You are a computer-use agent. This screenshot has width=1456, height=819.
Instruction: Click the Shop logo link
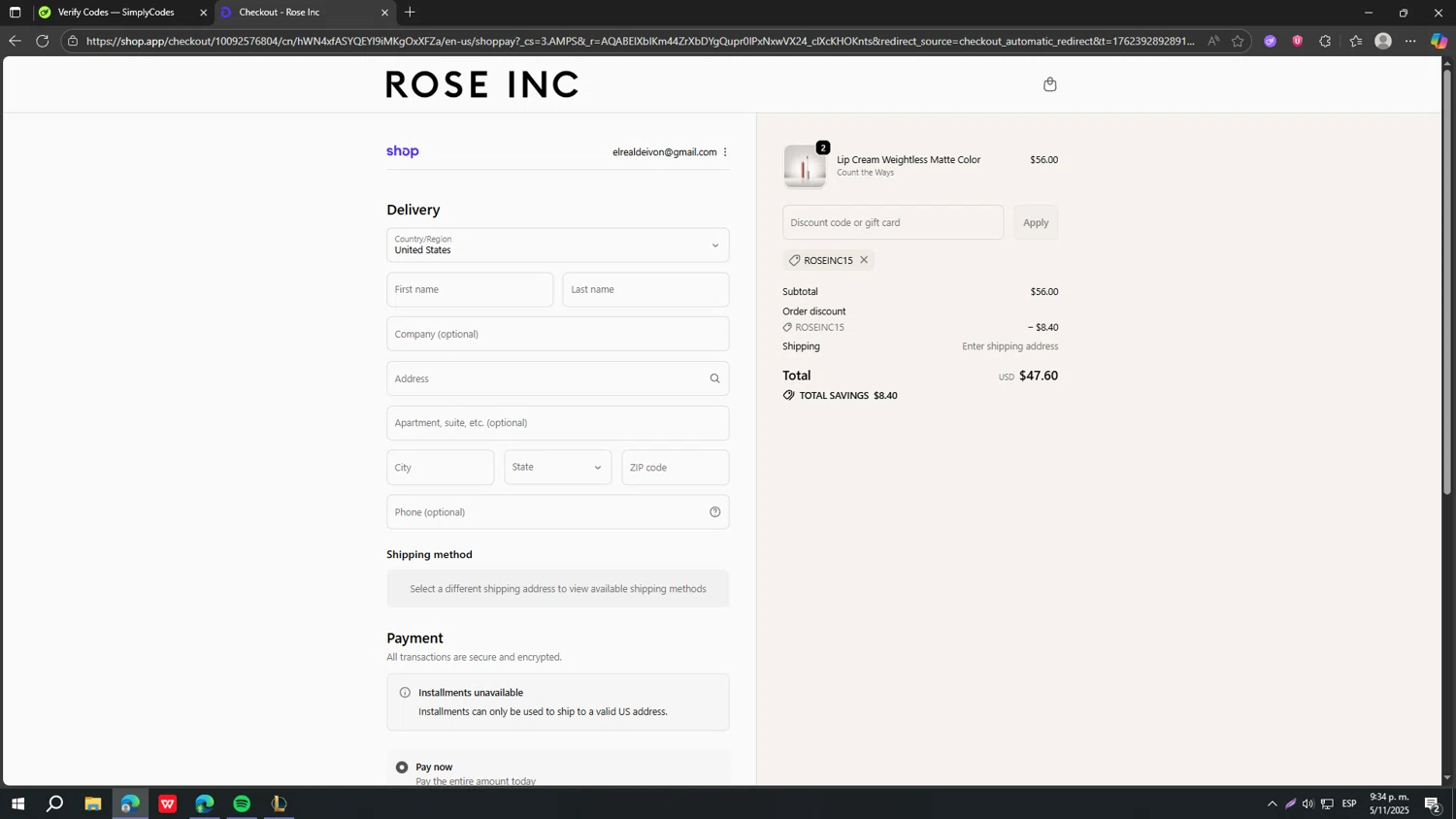[x=403, y=151]
